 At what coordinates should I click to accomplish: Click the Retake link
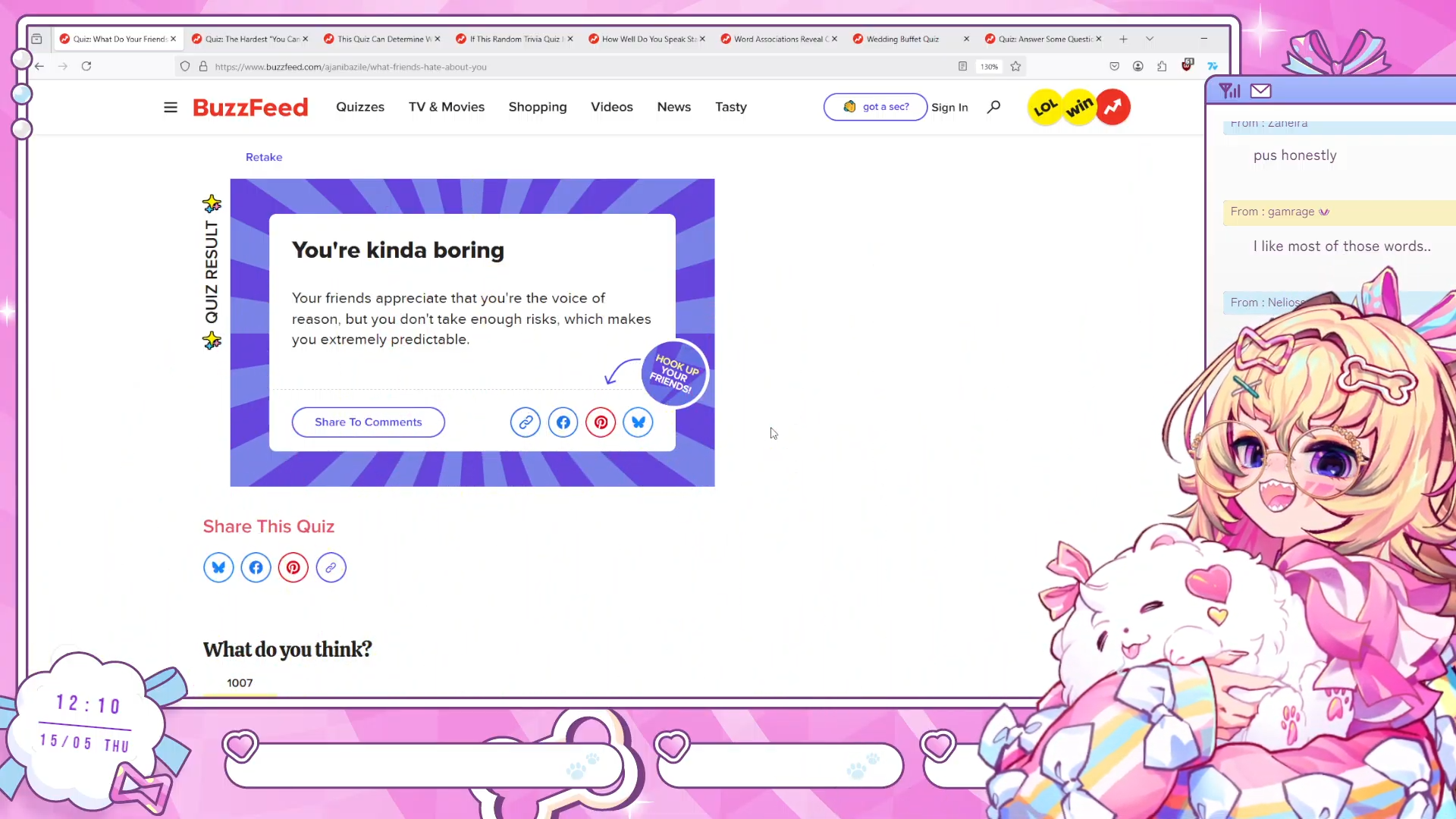pos(264,157)
